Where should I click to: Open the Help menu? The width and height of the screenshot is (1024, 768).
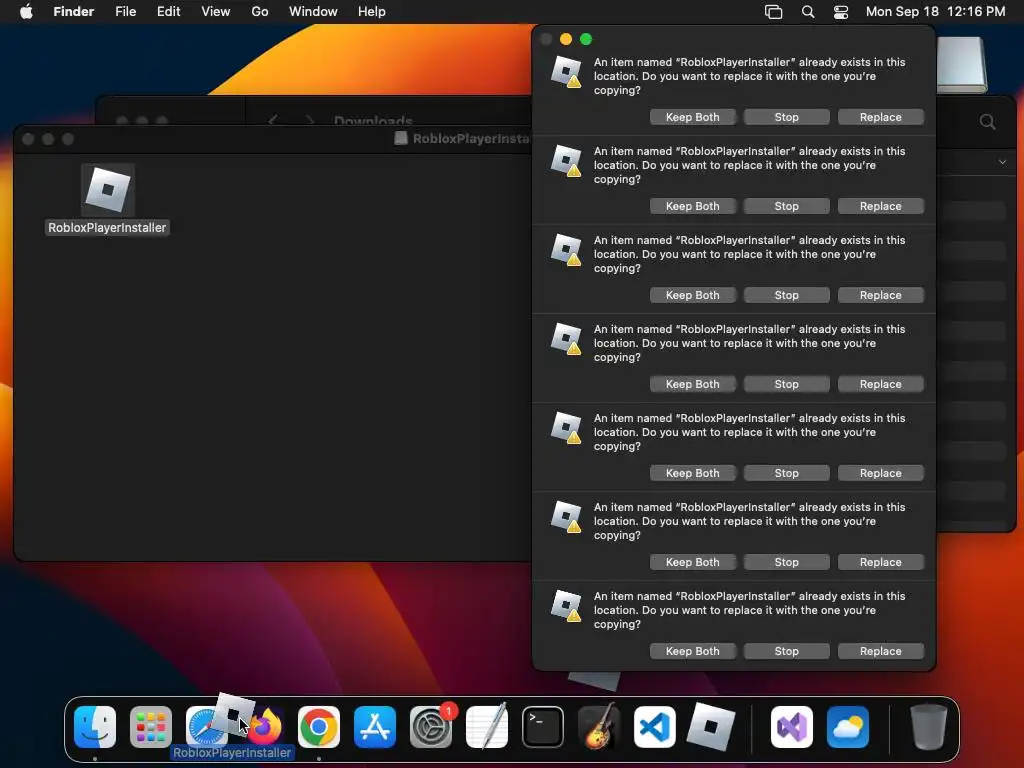coord(372,12)
